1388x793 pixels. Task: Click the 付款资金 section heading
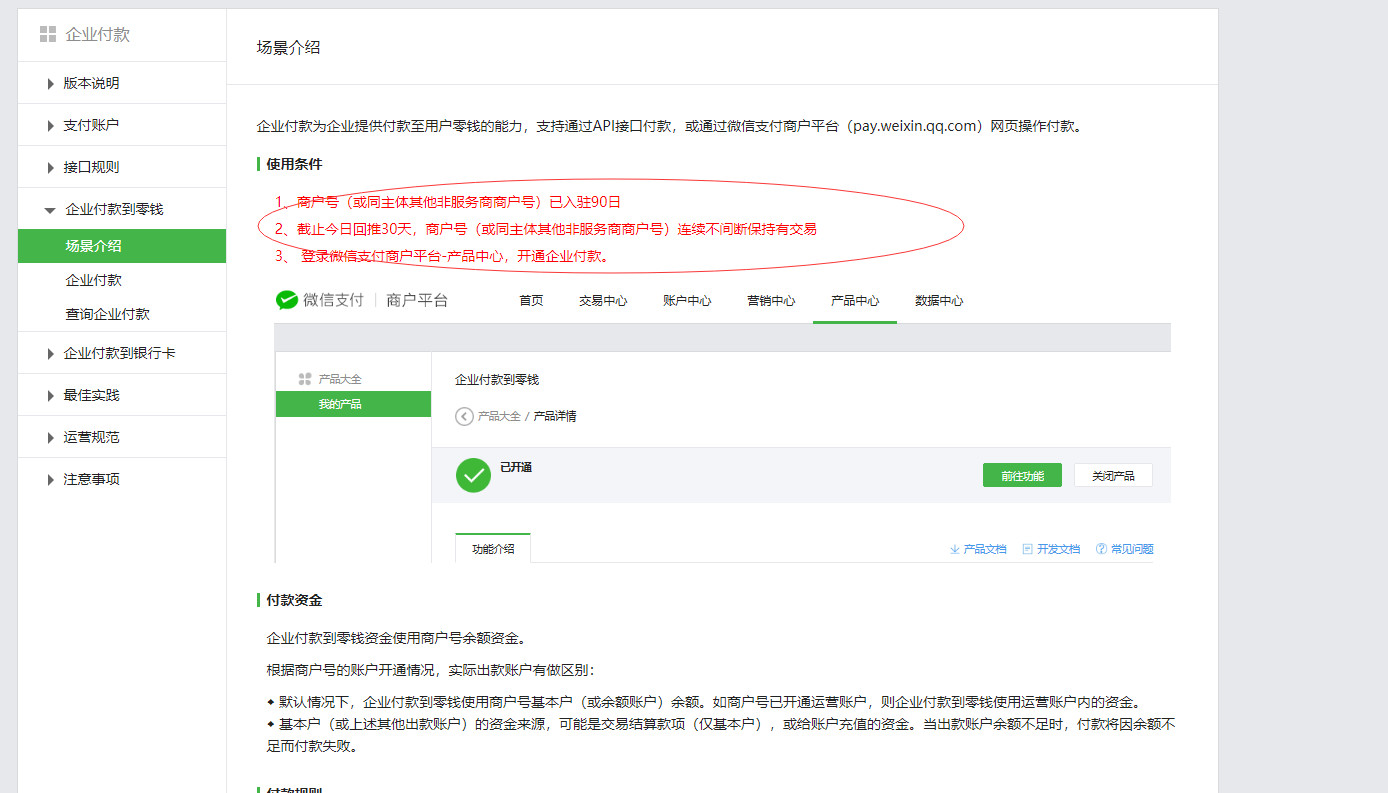pyautogui.click(x=294, y=600)
